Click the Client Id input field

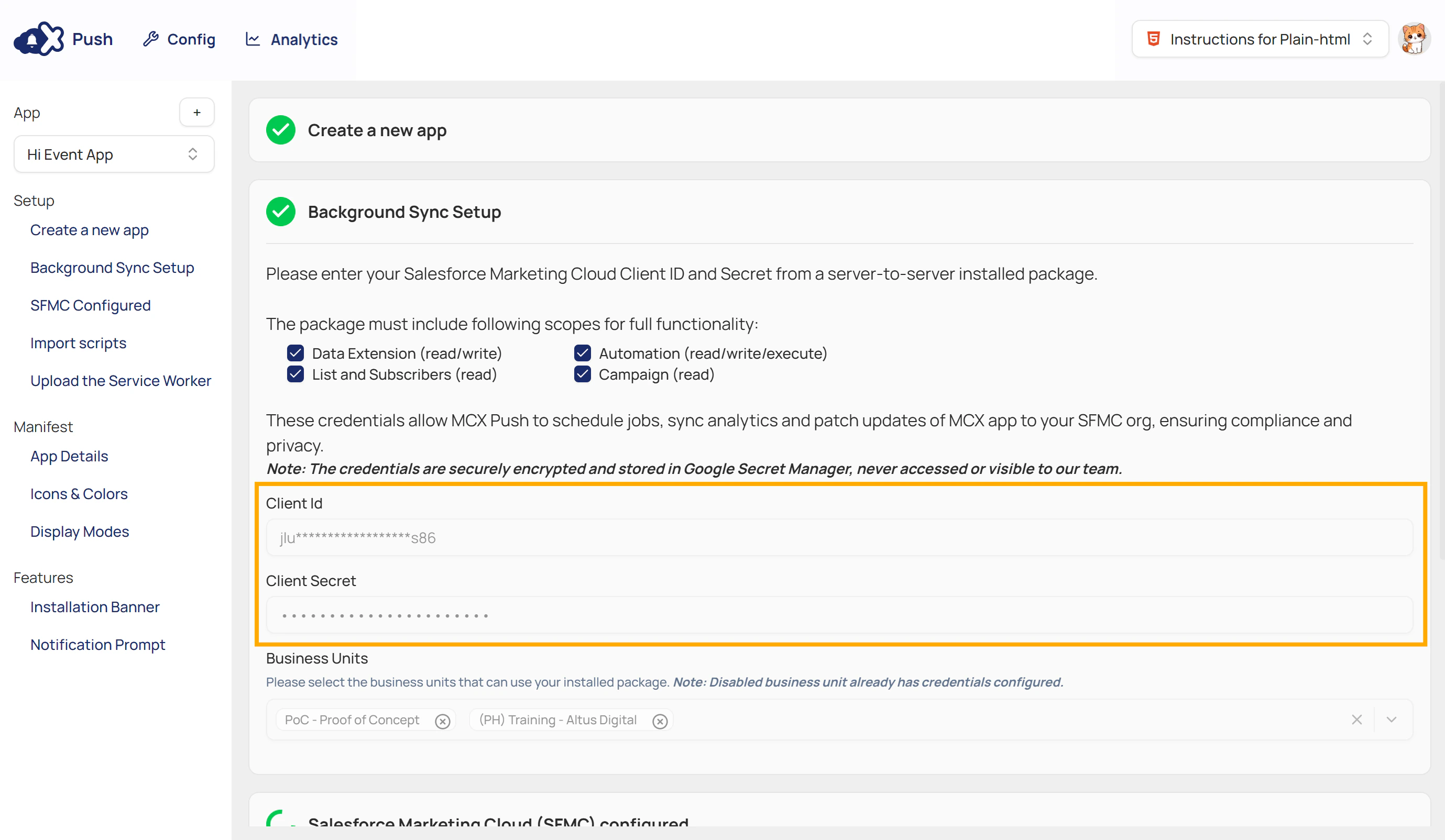839,537
